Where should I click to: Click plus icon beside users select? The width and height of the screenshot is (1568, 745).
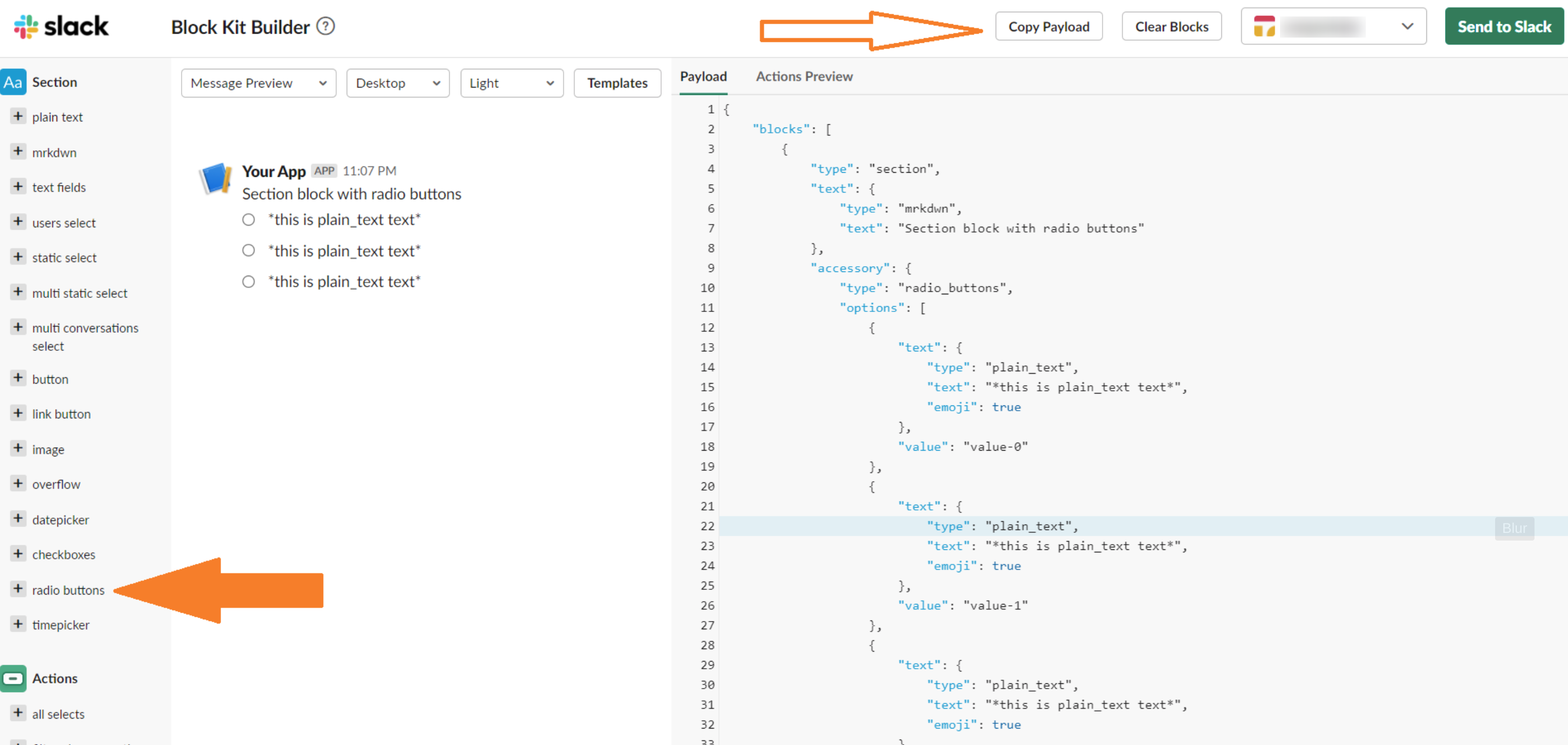pyautogui.click(x=18, y=222)
